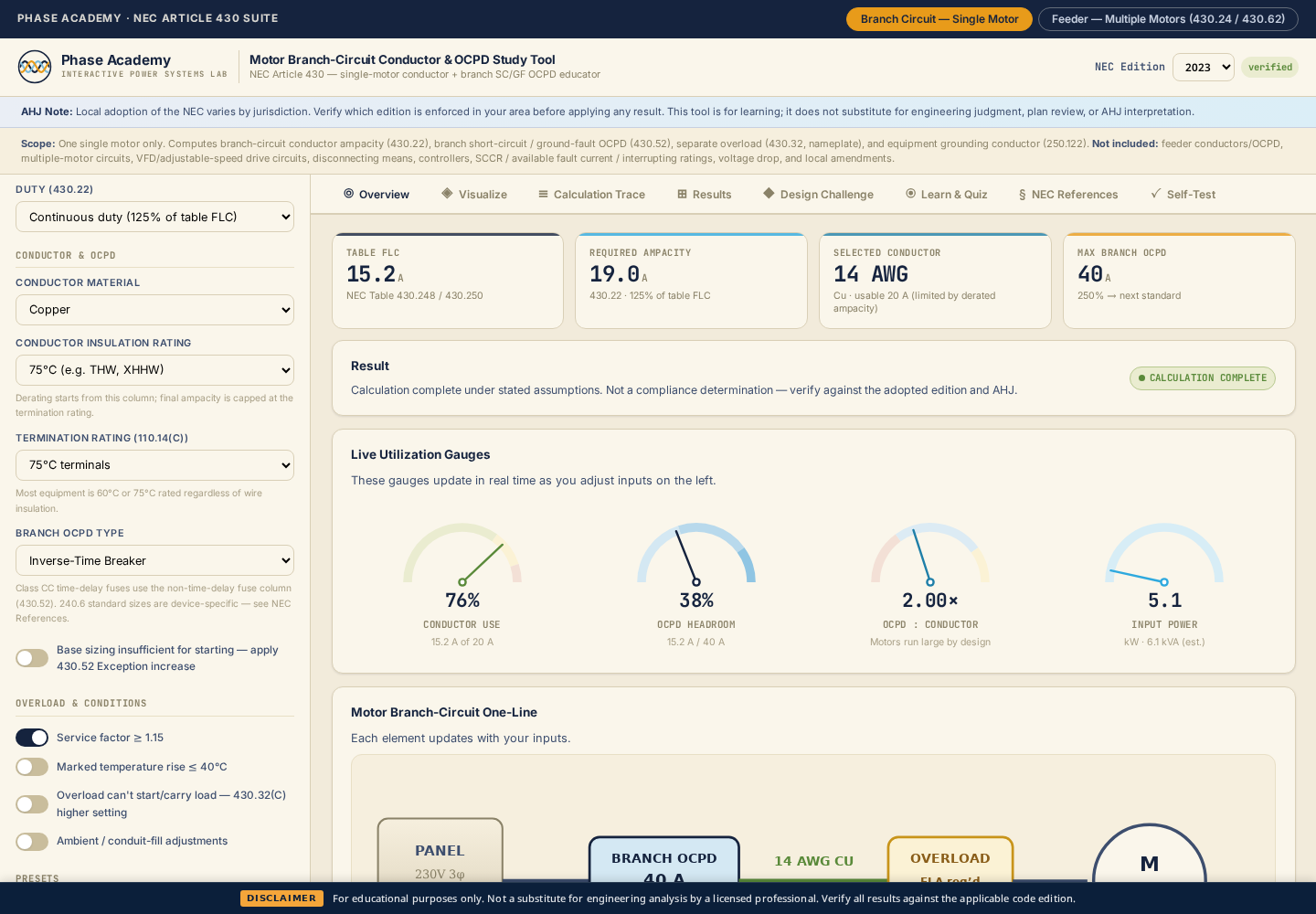Select Branch Circuit — Single Motor mode
Viewport: 1316px width, 914px height.
click(939, 19)
